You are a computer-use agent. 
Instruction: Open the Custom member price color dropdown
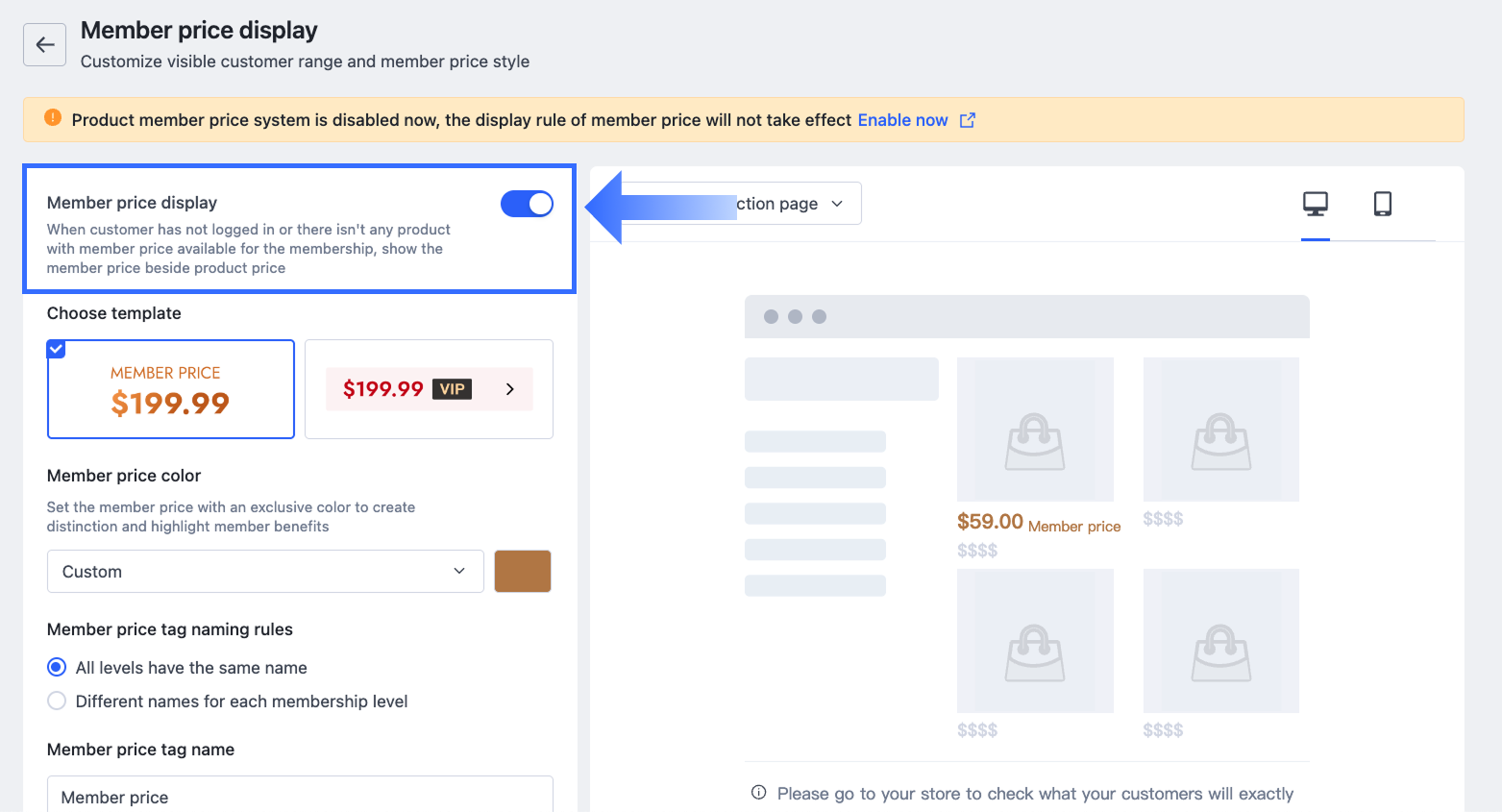(x=265, y=571)
